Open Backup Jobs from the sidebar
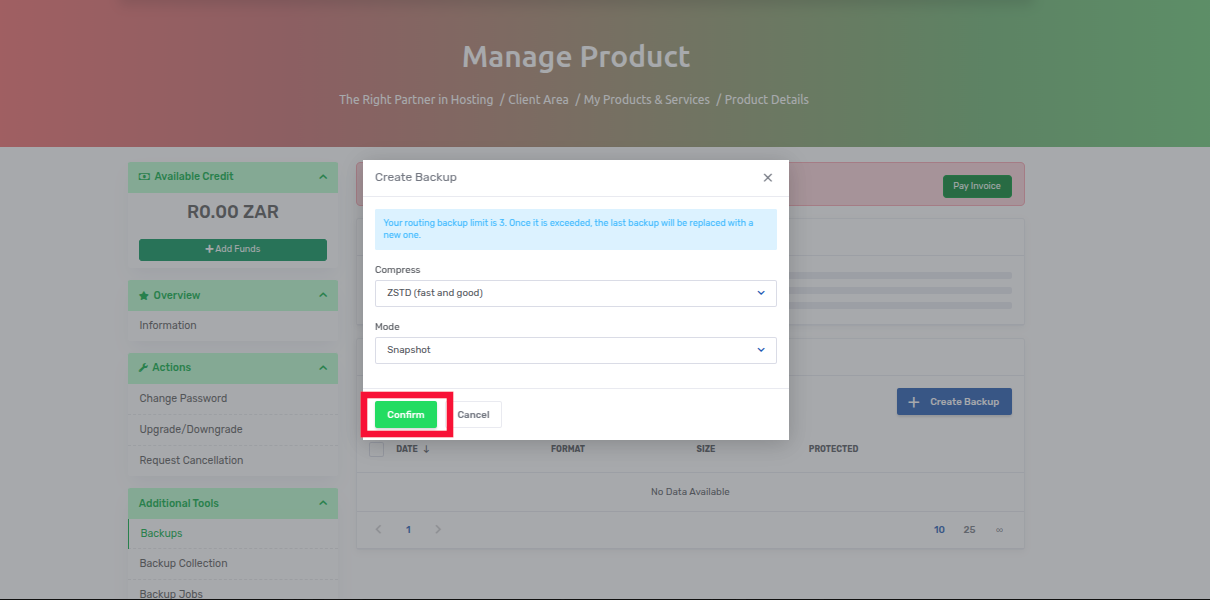This screenshot has width=1210, height=600. pyautogui.click(x=171, y=592)
